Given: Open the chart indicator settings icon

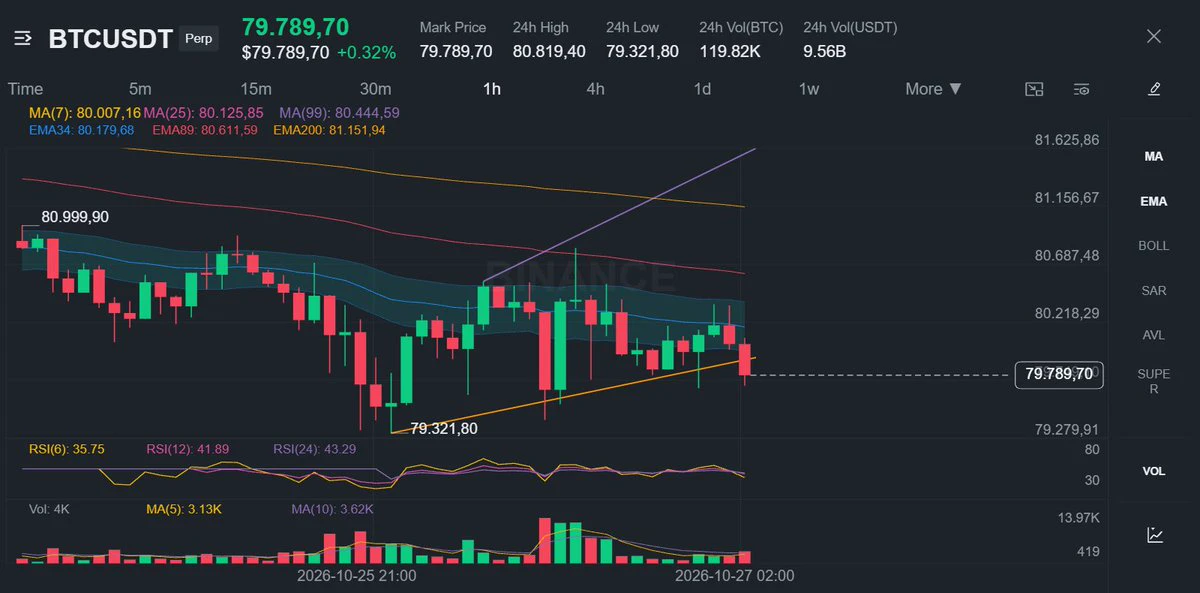Looking at the screenshot, I should tap(1081, 89).
